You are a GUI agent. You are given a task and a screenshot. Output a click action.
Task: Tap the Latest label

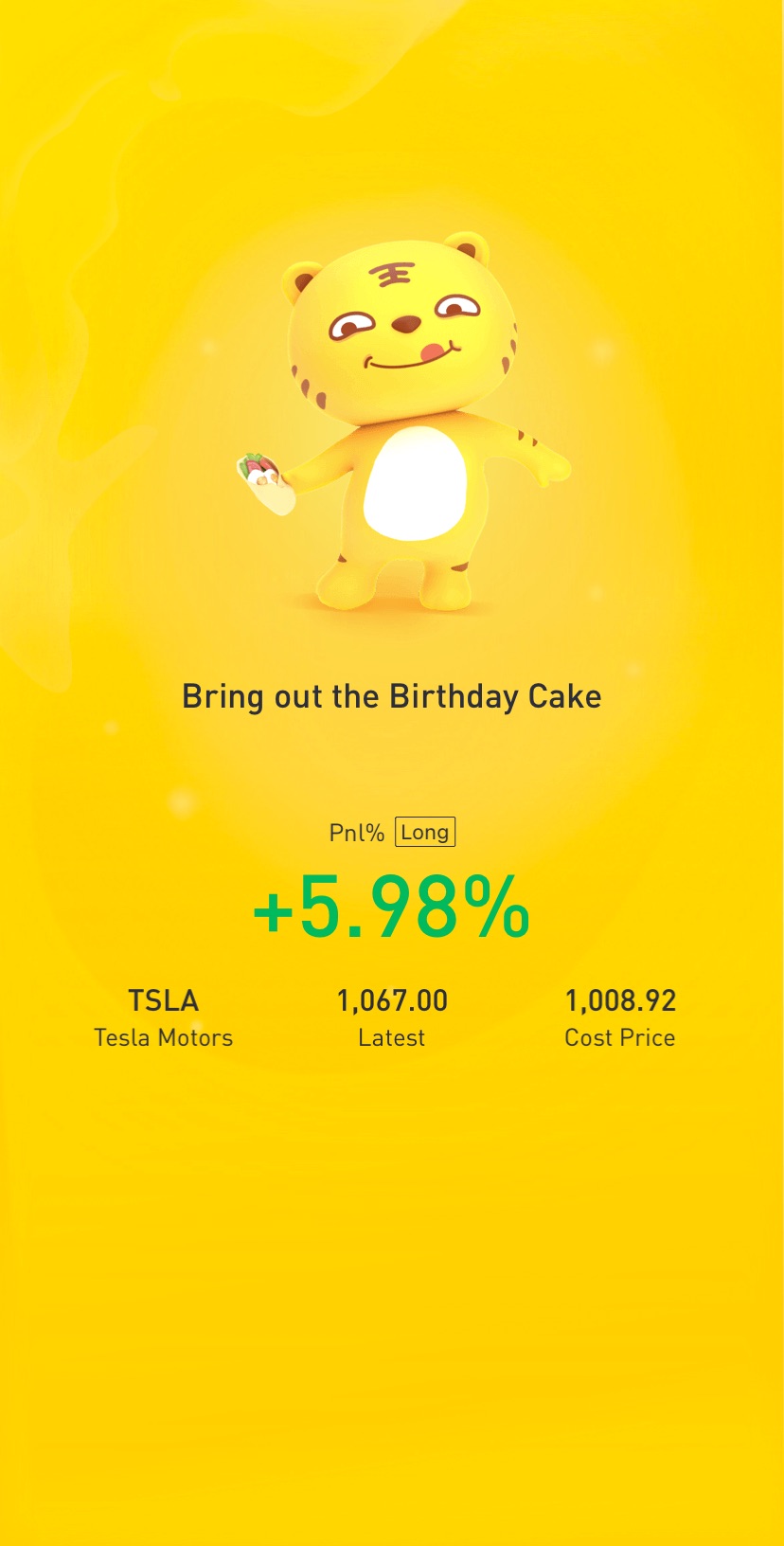392,1037
